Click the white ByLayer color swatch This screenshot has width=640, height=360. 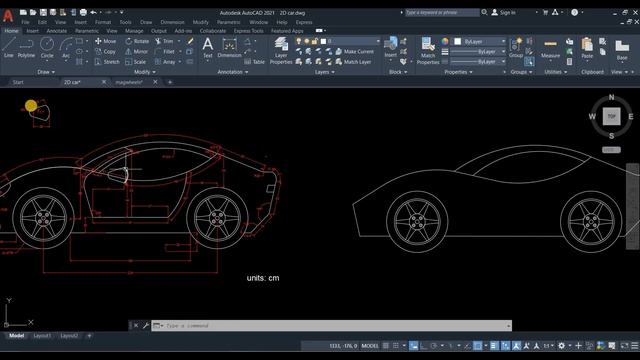pyautogui.click(x=458, y=41)
